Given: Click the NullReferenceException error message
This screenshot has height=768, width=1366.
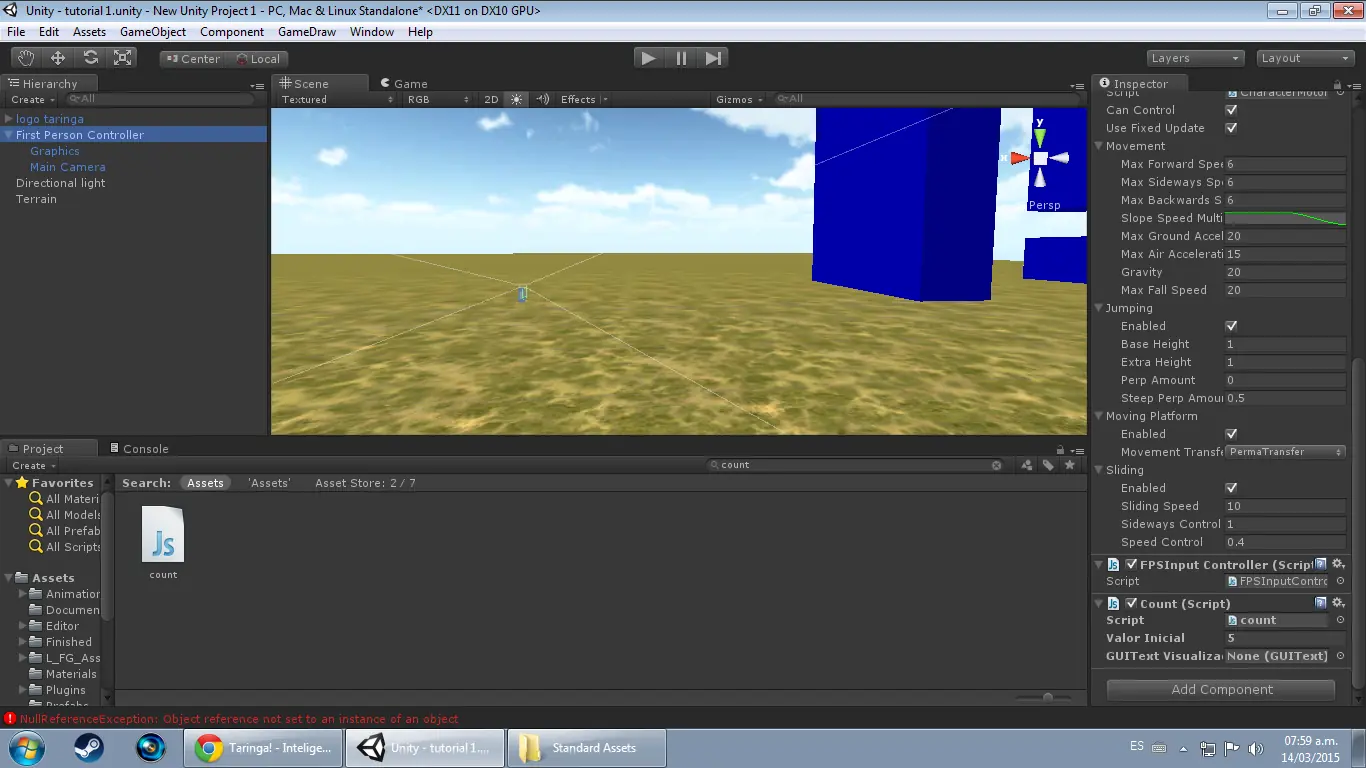Looking at the screenshot, I should tap(239, 718).
